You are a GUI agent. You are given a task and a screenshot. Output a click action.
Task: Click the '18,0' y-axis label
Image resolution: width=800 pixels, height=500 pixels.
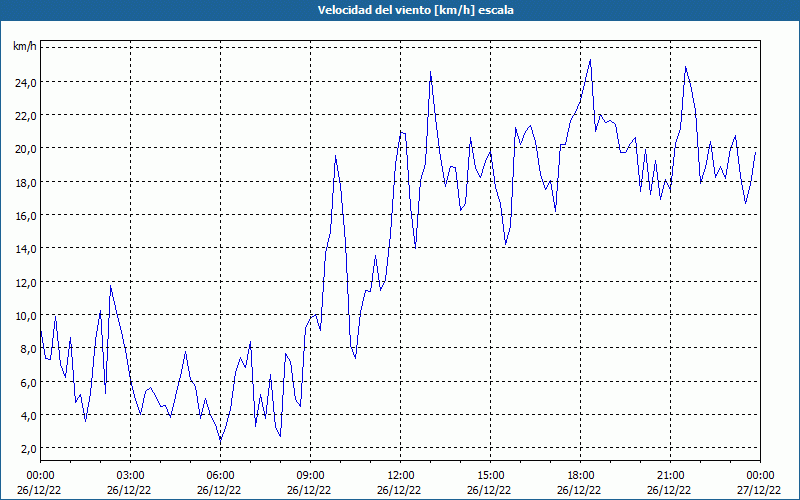26,182
